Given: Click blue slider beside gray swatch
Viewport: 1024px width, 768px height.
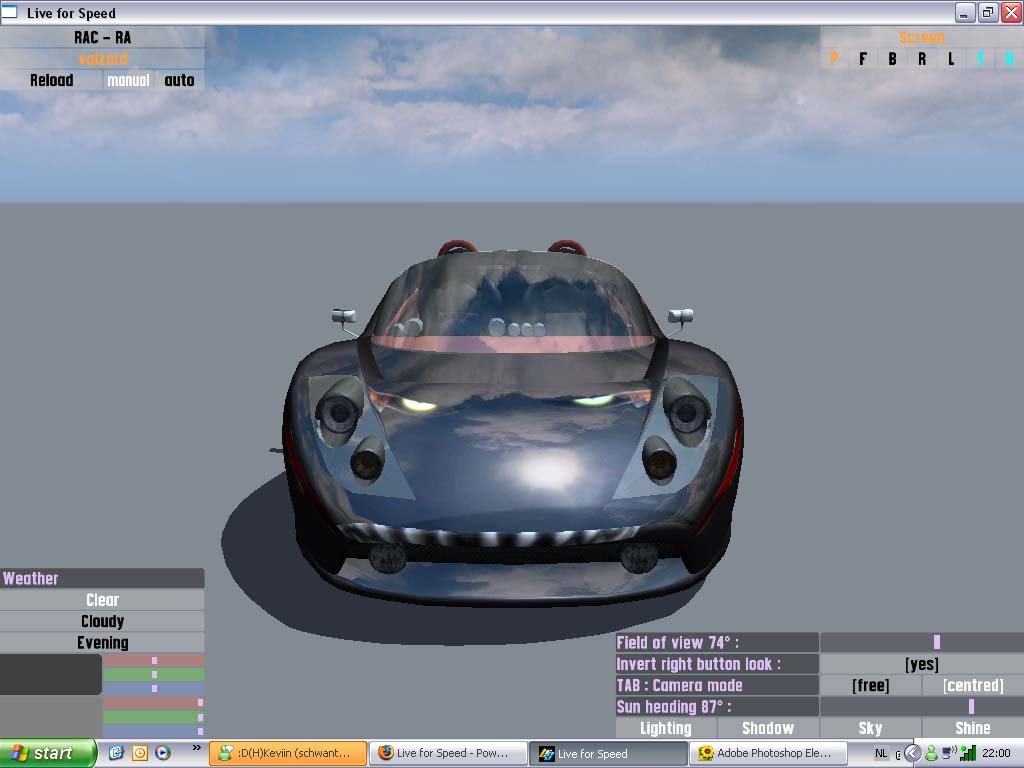Looking at the screenshot, I should (x=153, y=731).
